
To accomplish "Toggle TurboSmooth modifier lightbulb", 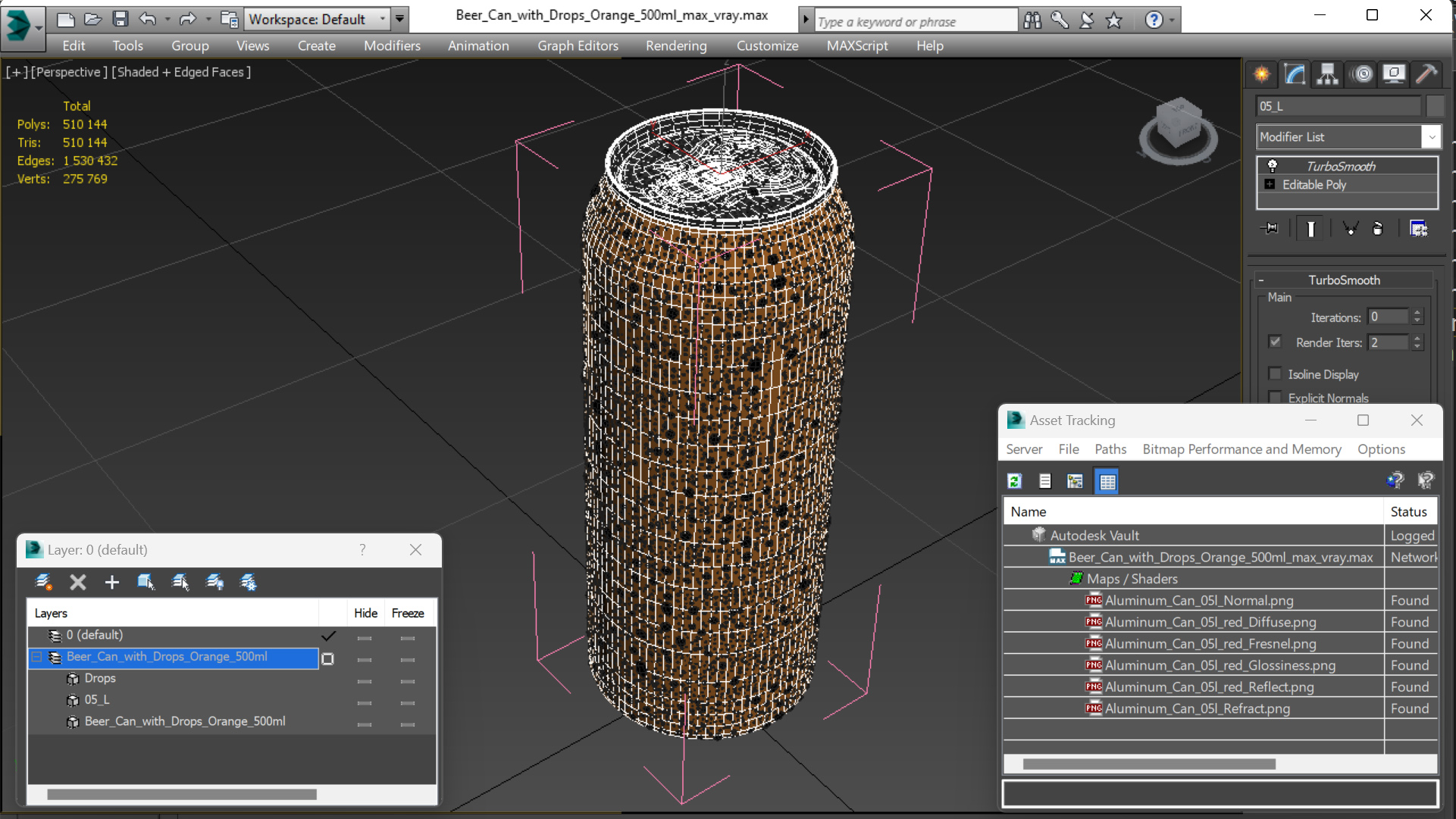I will click(x=1272, y=166).
